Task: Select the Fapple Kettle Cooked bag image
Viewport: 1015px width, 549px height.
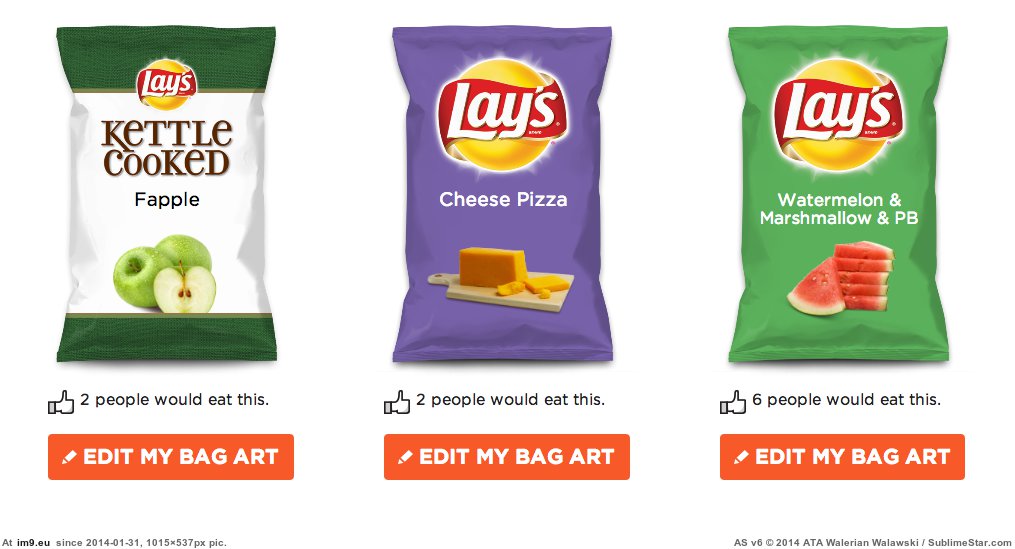Action: 166,194
